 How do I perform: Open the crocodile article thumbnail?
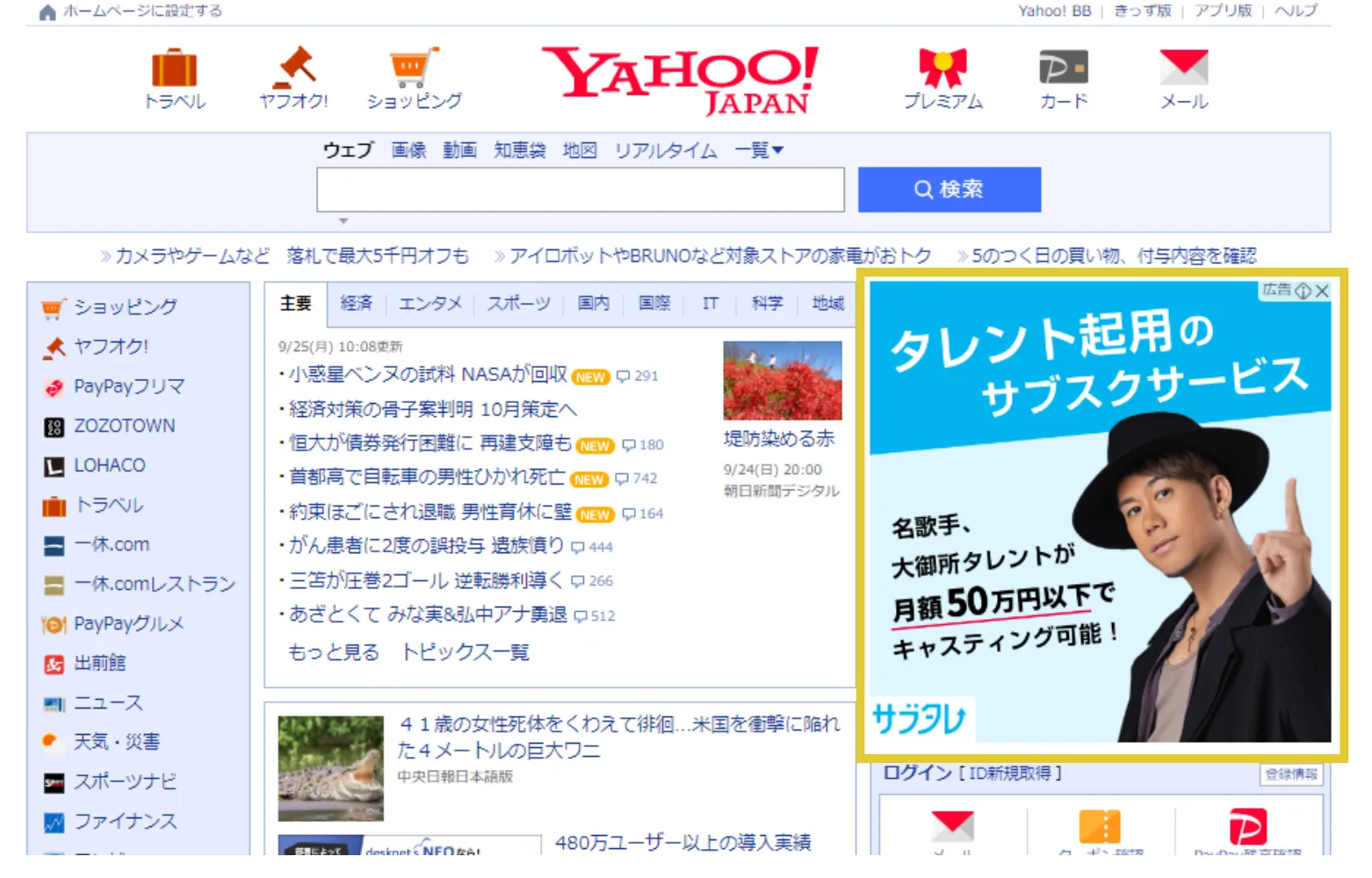(330, 768)
